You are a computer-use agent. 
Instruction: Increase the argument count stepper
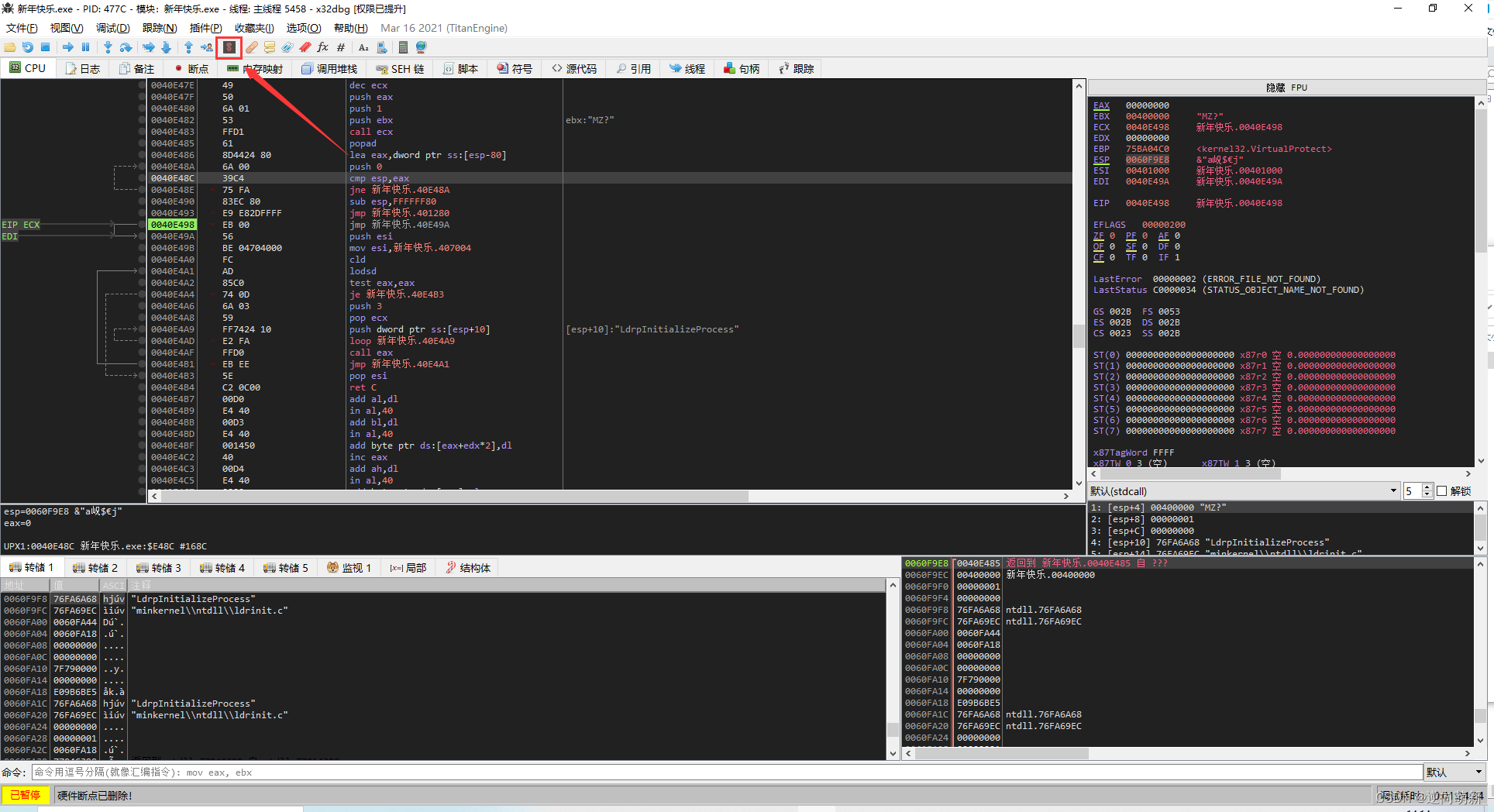click(1427, 487)
